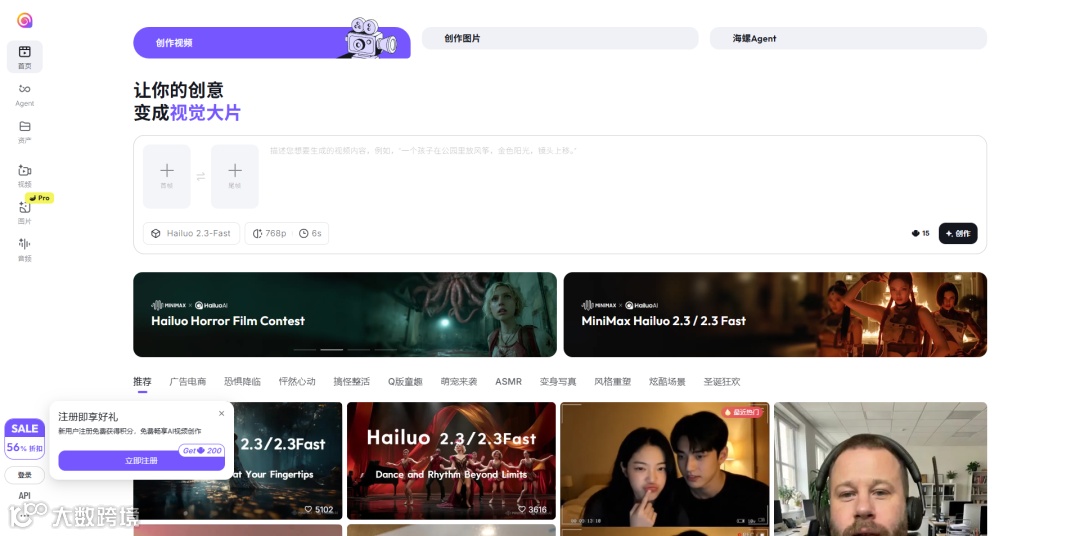The image size is (1080, 536).
Task: Open the Fingertips forest video thumbnail
Action: [288, 461]
